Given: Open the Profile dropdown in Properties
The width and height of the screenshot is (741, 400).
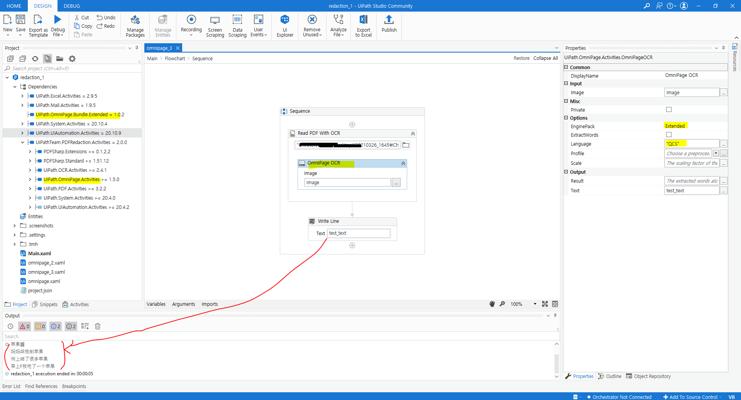Looking at the screenshot, I should pos(715,153).
